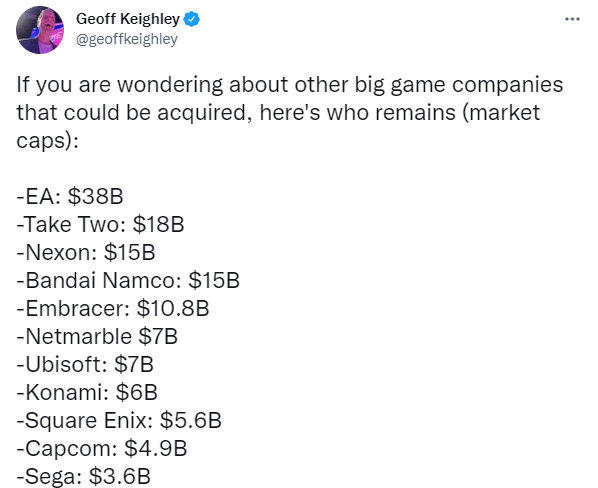Open Geoff Keighley's profile picture

click(40, 30)
